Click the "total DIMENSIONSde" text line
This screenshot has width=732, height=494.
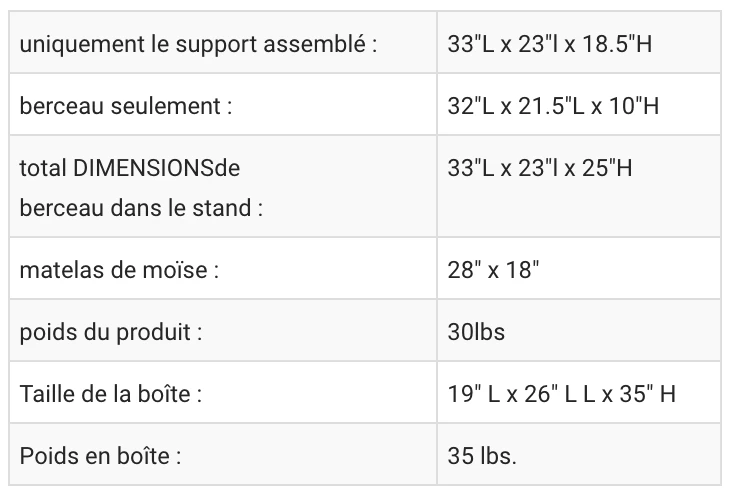click(x=130, y=168)
